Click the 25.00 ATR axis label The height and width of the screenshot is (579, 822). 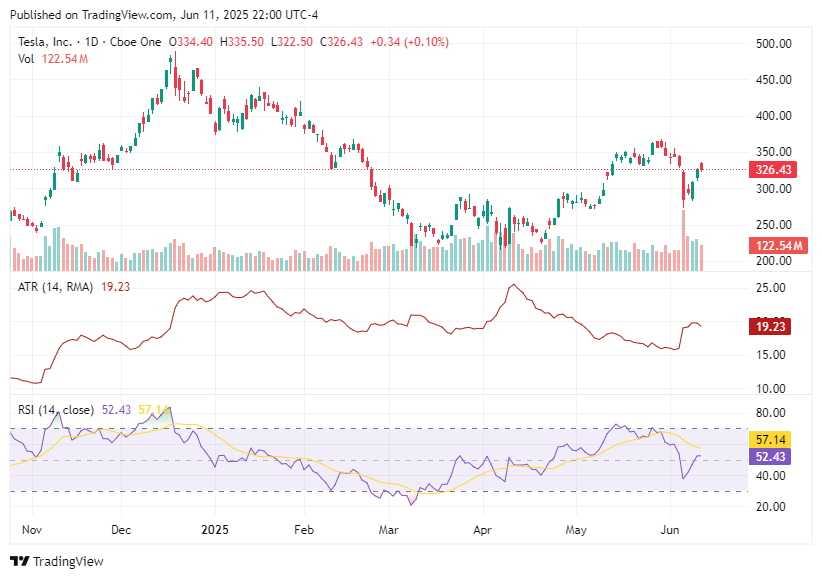771,288
